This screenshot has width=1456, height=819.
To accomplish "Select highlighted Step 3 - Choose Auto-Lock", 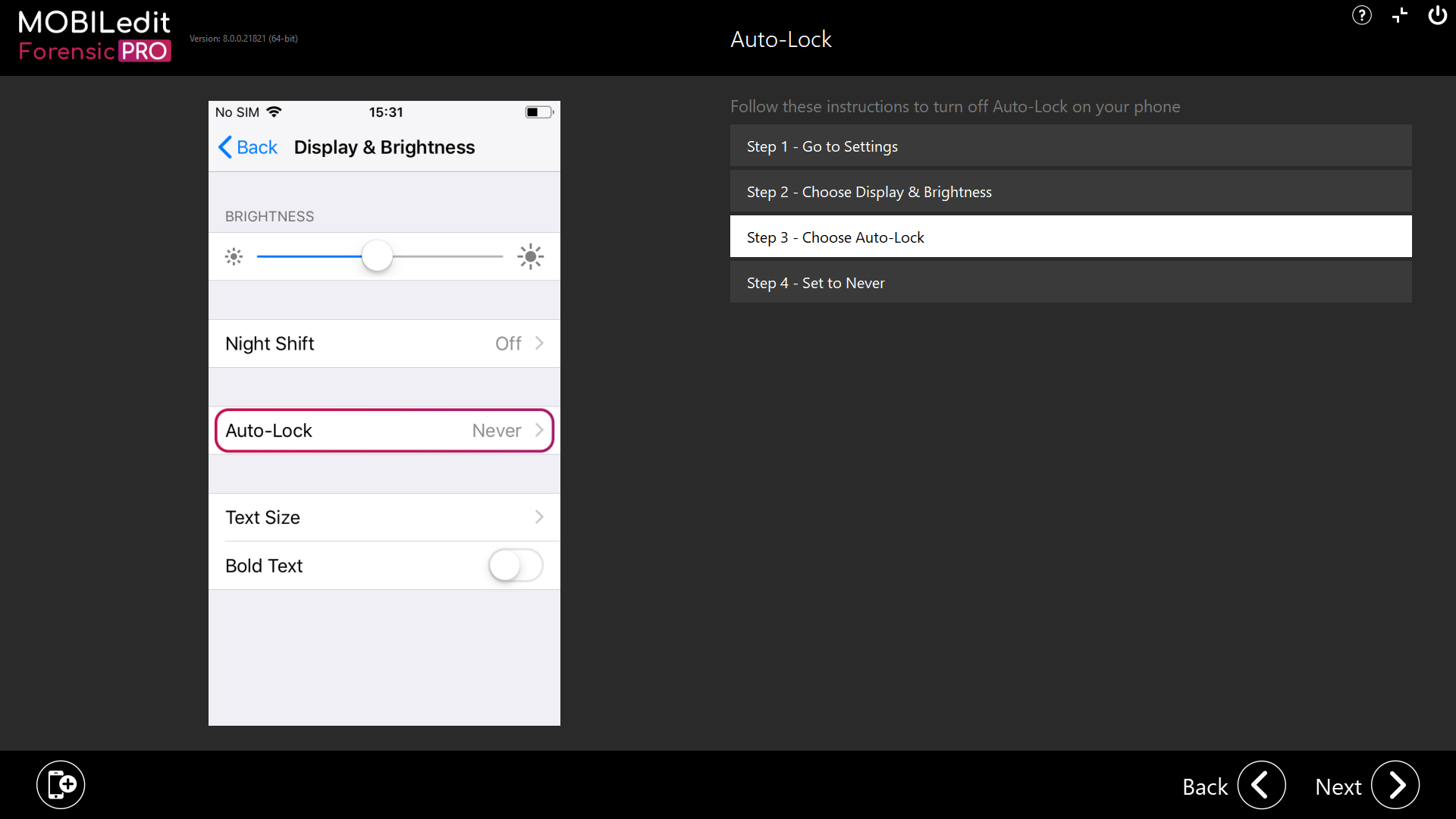I will (1070, 237).
